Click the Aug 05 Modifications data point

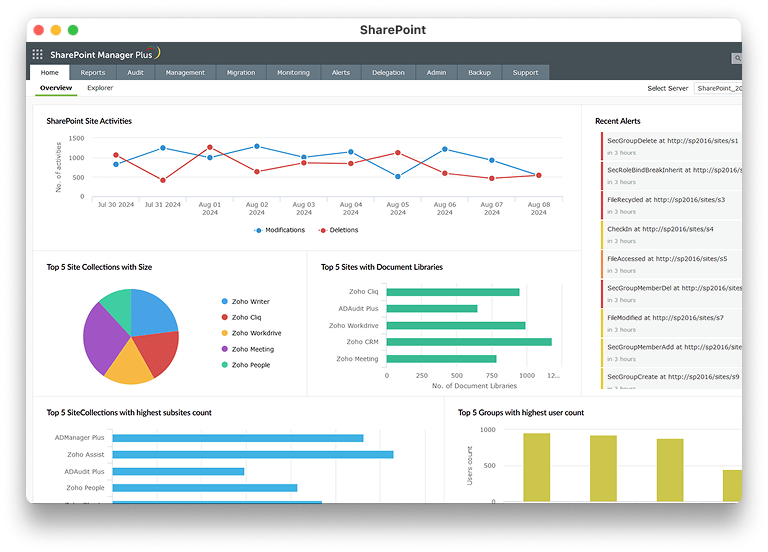398,176
